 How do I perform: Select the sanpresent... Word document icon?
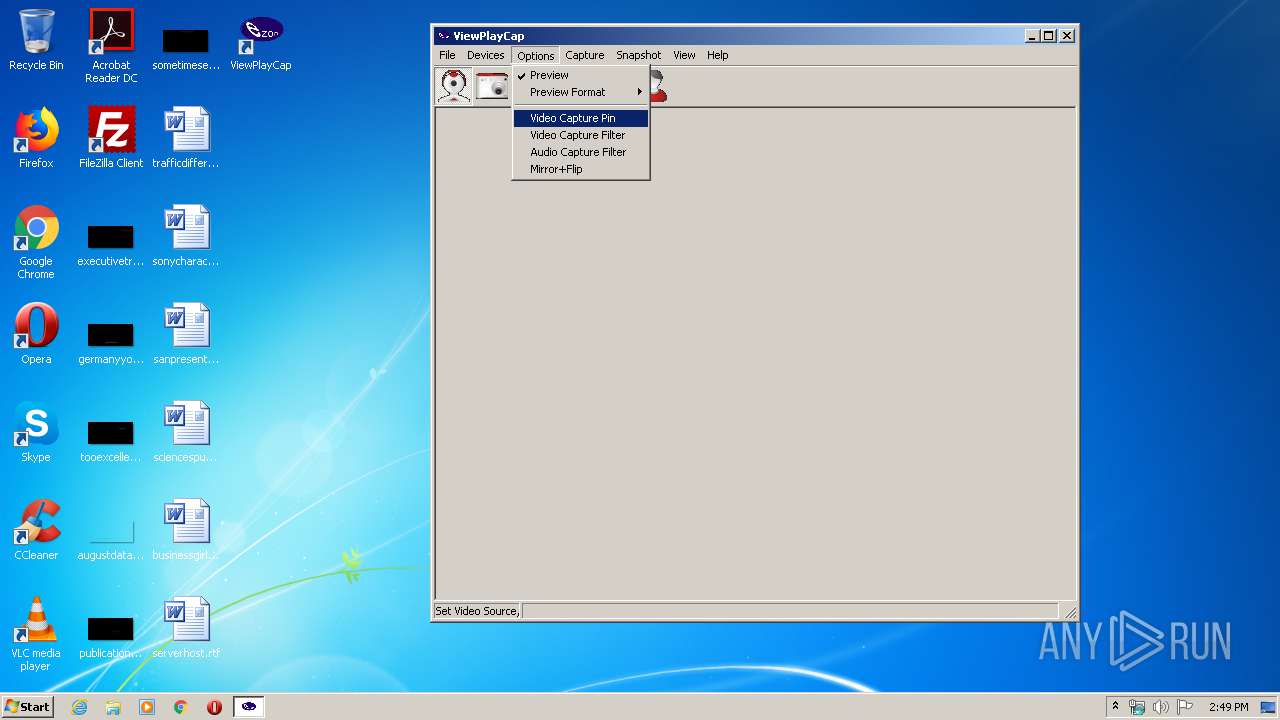(x=186, y=334)
